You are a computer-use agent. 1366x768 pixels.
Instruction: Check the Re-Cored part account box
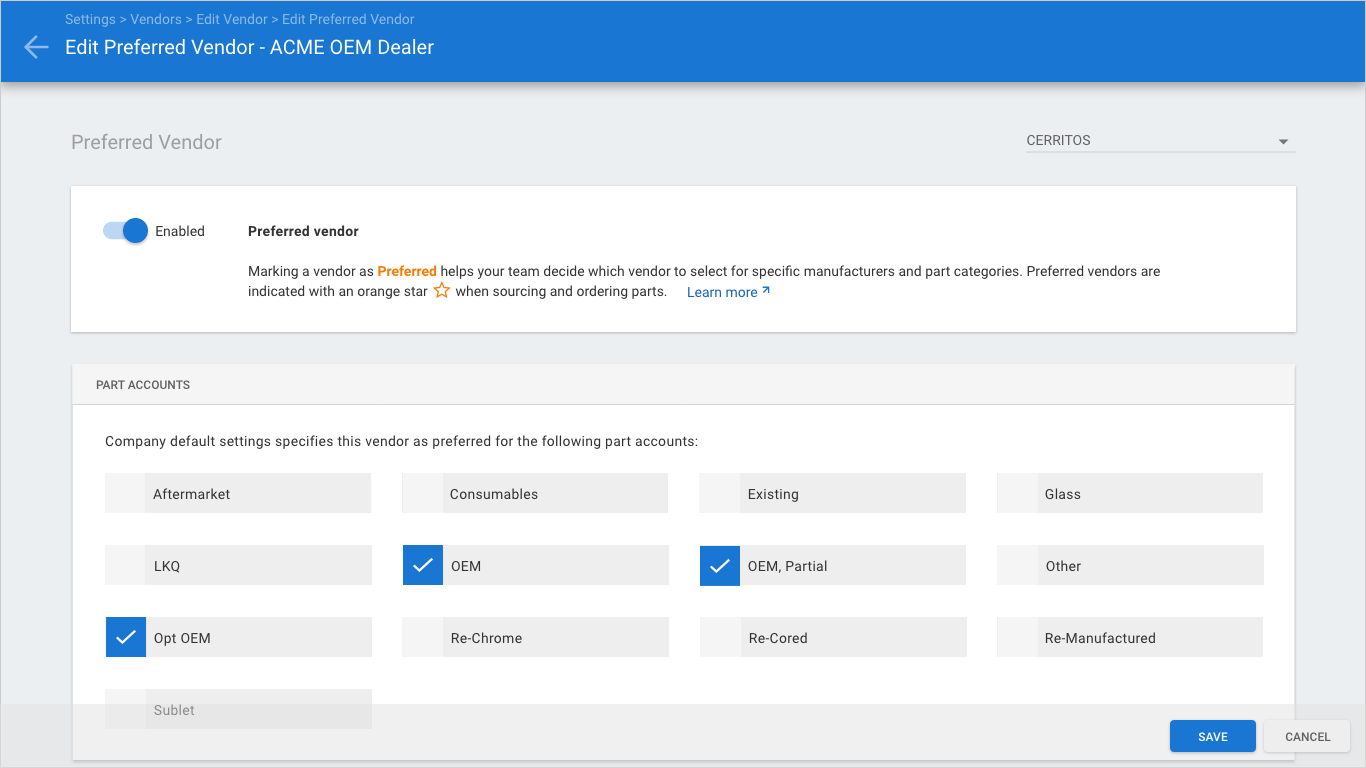[x=719, y=638]
